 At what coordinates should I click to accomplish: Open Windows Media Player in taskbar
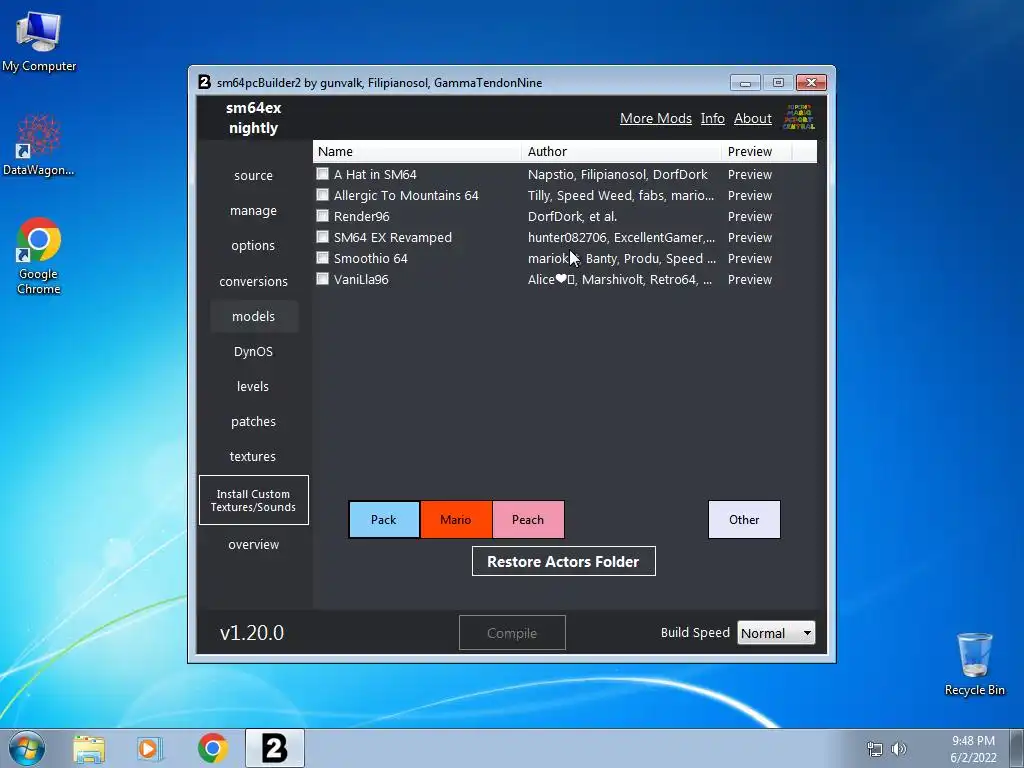tap(150, 748)
